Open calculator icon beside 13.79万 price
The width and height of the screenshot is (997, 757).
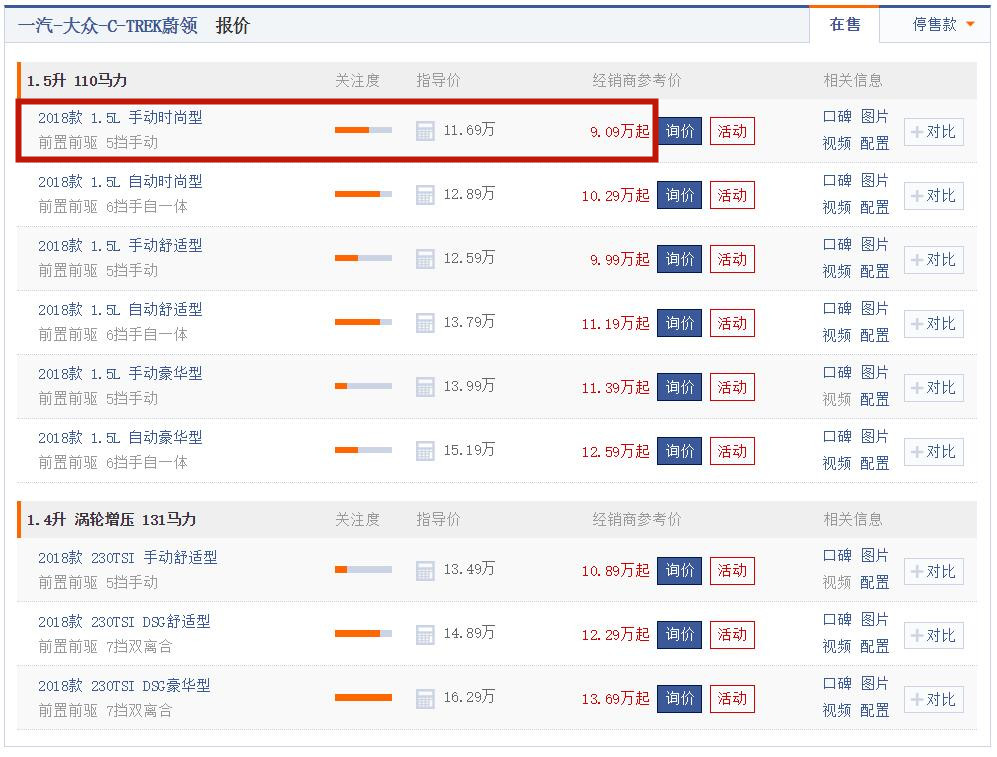pyautogui.click(x=425, y=323)
